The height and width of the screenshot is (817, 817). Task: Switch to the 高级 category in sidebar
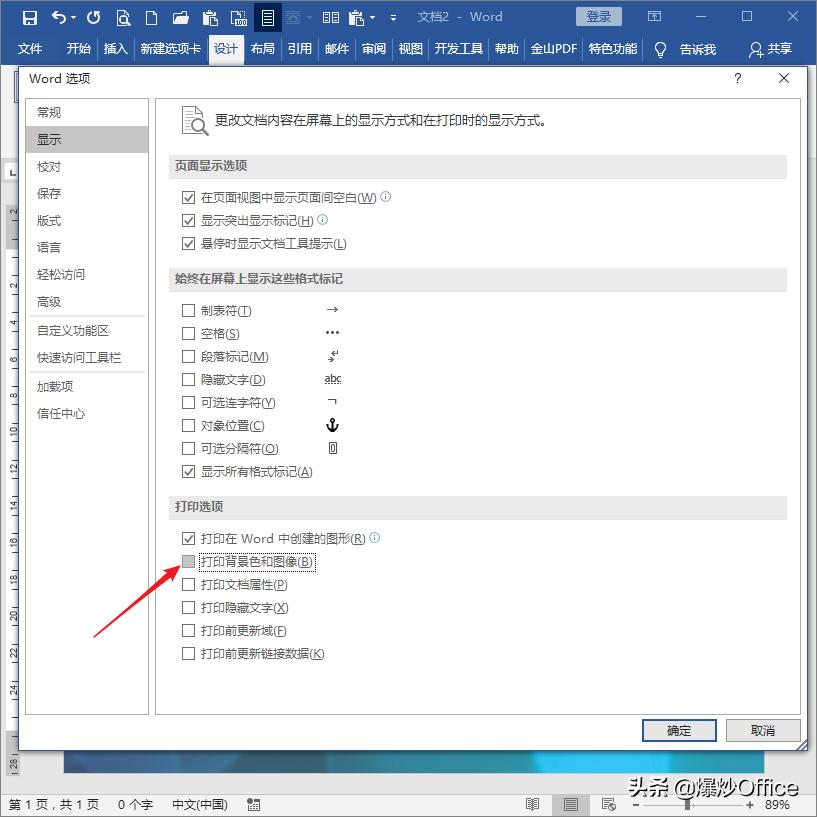click(48, 301)
